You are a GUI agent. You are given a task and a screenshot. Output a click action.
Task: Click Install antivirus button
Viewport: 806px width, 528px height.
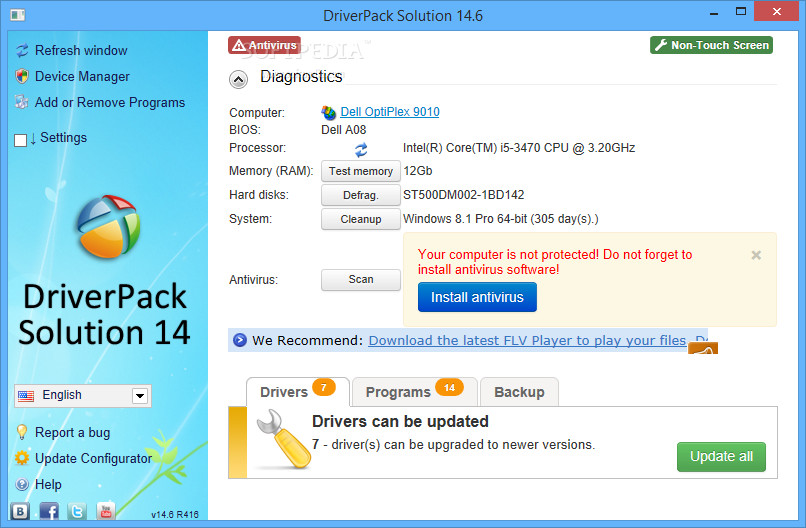coord(477,297)
